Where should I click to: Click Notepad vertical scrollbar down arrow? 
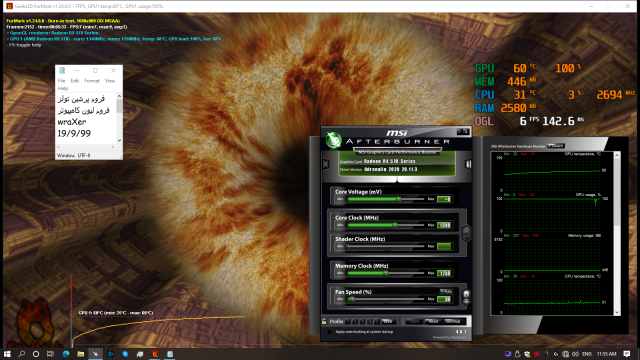pyautogui.click(x=119, y=140)
